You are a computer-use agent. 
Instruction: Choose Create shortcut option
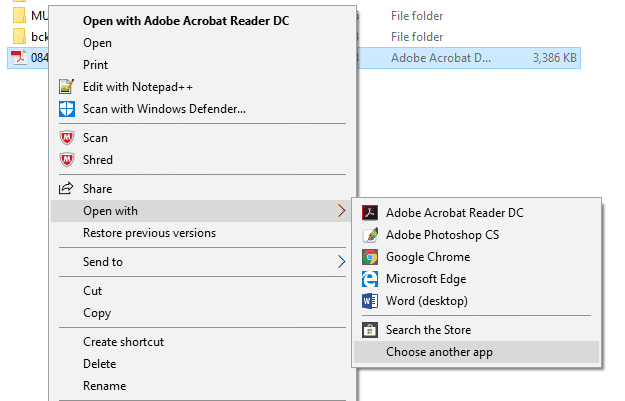pyautogui.click(x=123, y=342)
